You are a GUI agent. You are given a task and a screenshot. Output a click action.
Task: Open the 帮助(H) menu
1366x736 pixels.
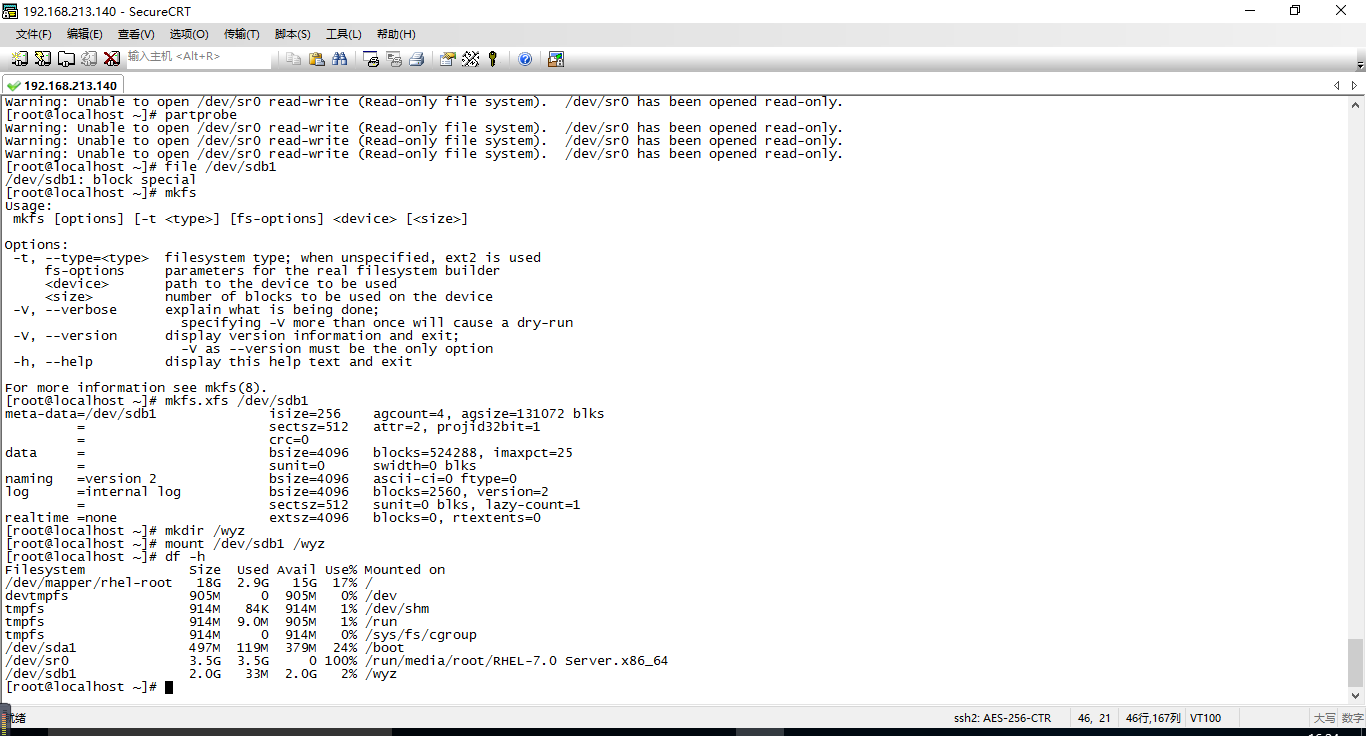[396, 34]
